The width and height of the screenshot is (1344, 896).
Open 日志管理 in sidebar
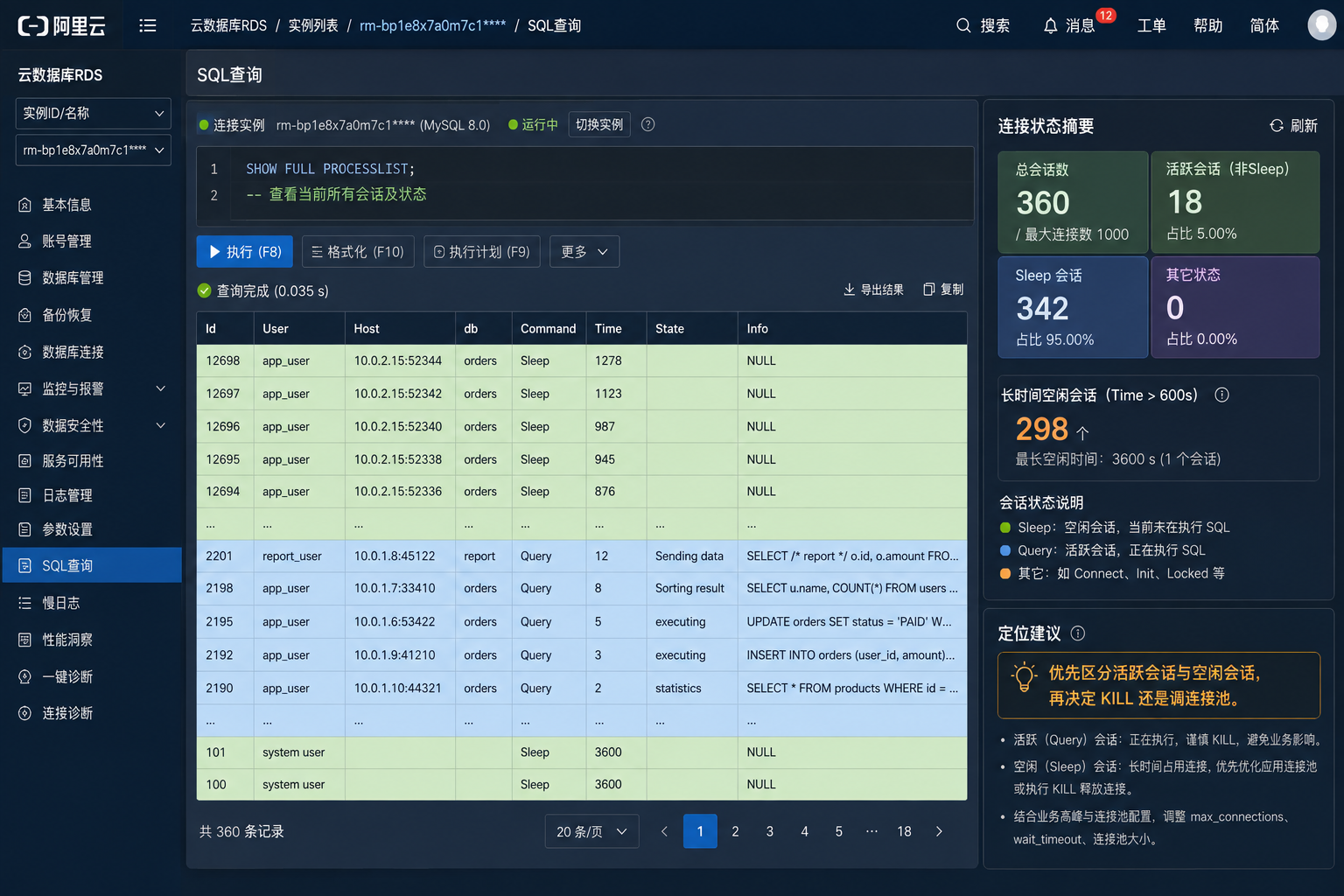tap(92, 495)
